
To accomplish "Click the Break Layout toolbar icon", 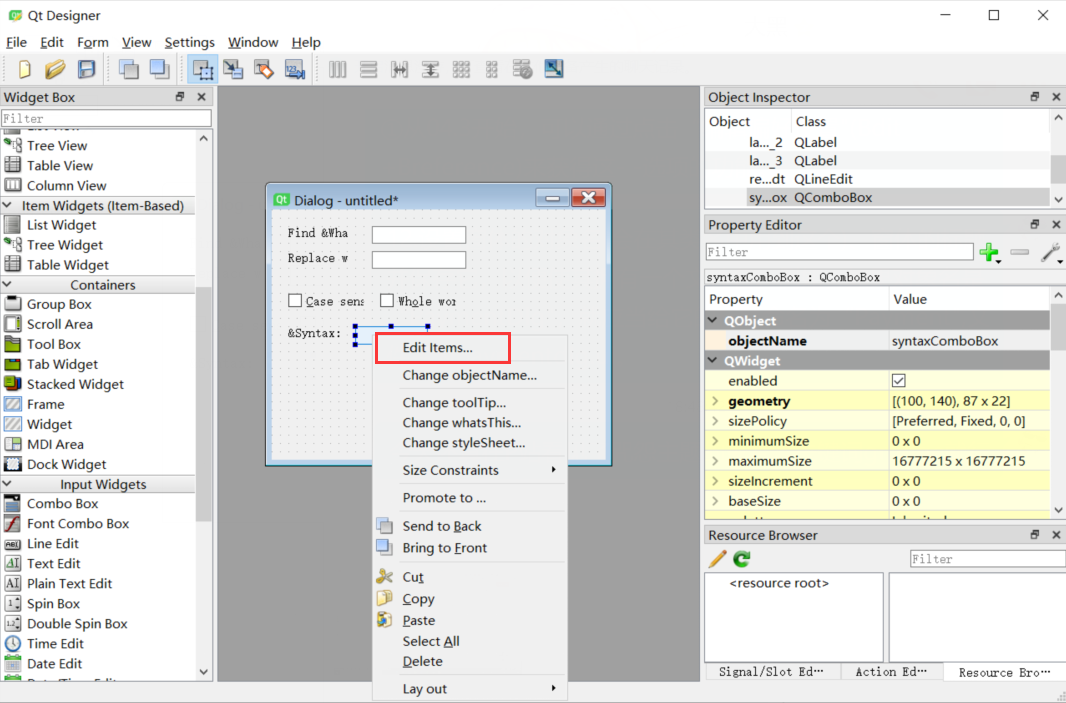I will (522, 69).
